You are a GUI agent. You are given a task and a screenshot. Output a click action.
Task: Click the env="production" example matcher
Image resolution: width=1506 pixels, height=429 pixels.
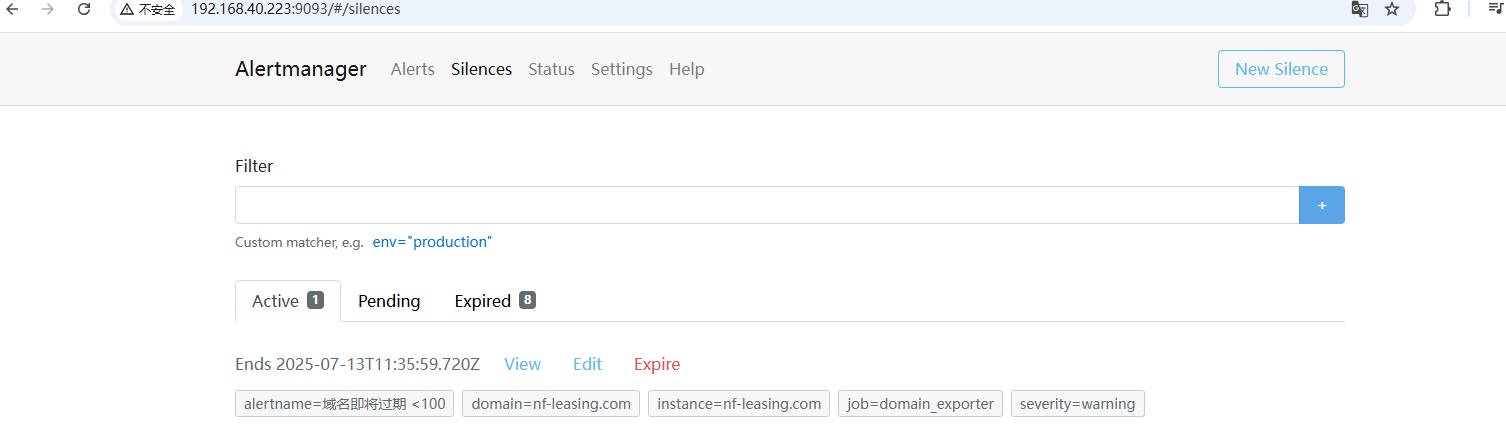pos(432,242)
